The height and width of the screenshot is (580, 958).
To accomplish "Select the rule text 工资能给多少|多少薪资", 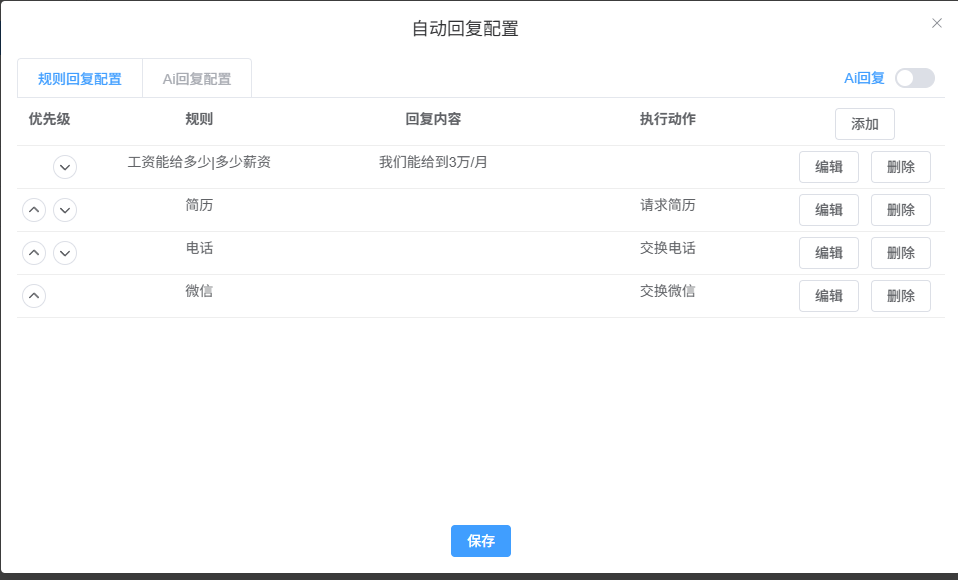I will coord(199,162).
